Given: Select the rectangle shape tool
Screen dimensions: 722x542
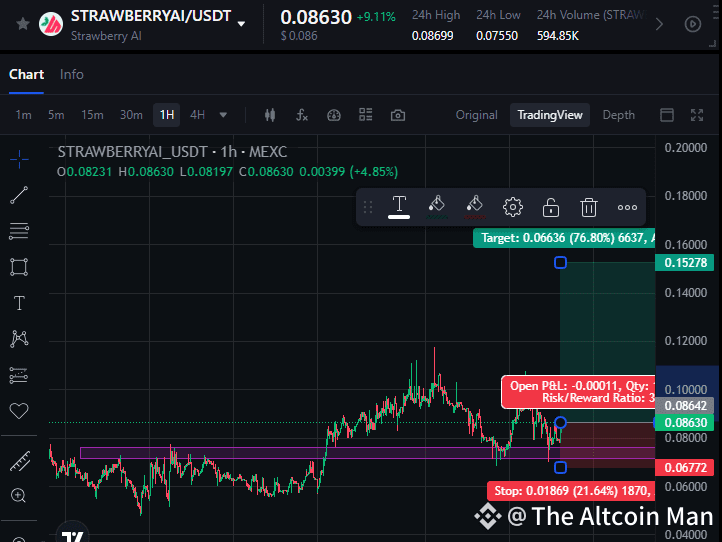Looking at the screenshot, I should coord(19,267).
